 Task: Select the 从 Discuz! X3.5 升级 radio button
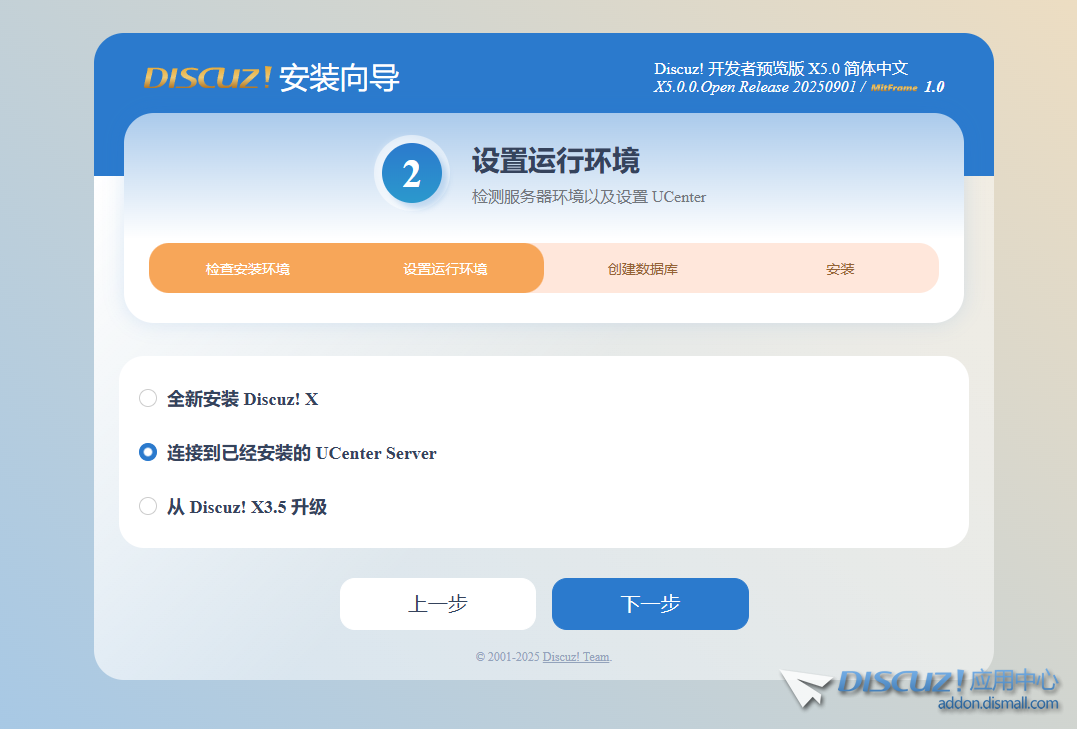(x=148, y=507)
